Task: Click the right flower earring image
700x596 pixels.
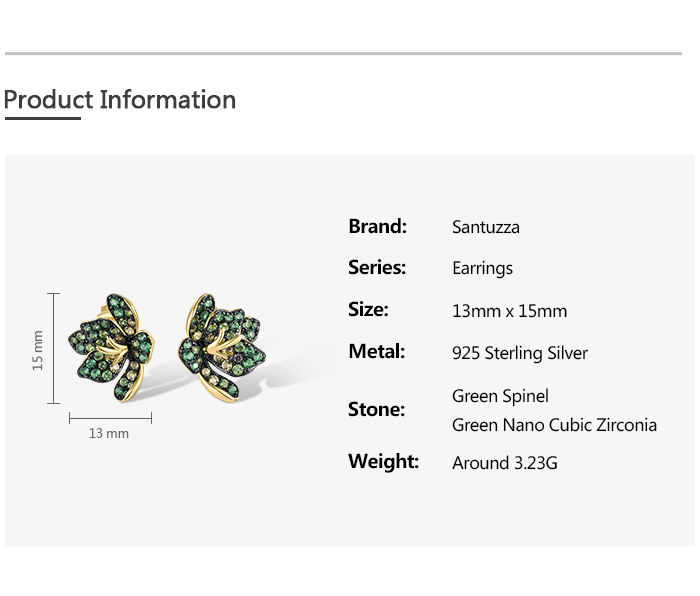Action: point(221,348)
